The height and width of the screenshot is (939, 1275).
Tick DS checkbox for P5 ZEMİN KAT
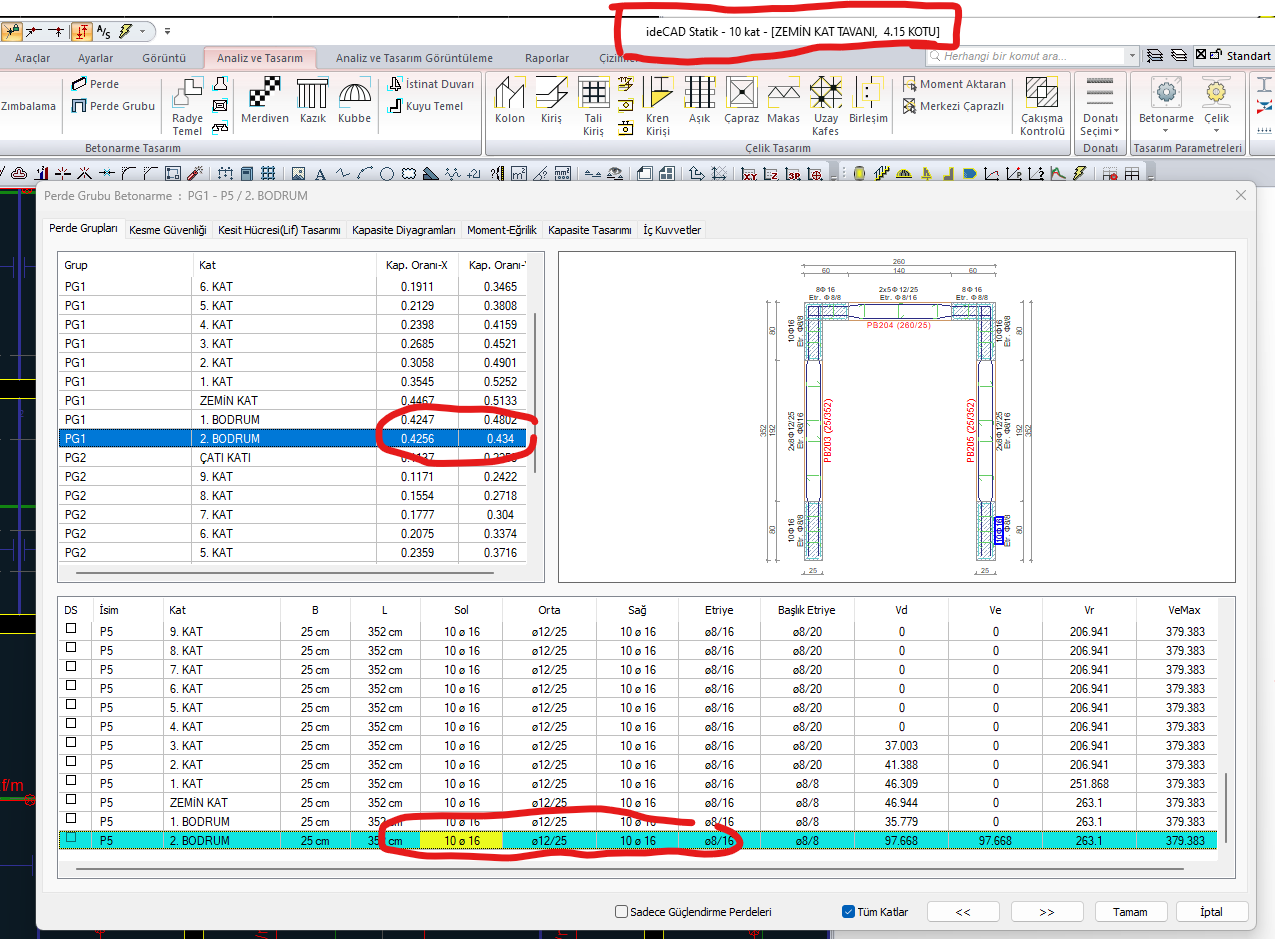(71, 800)
